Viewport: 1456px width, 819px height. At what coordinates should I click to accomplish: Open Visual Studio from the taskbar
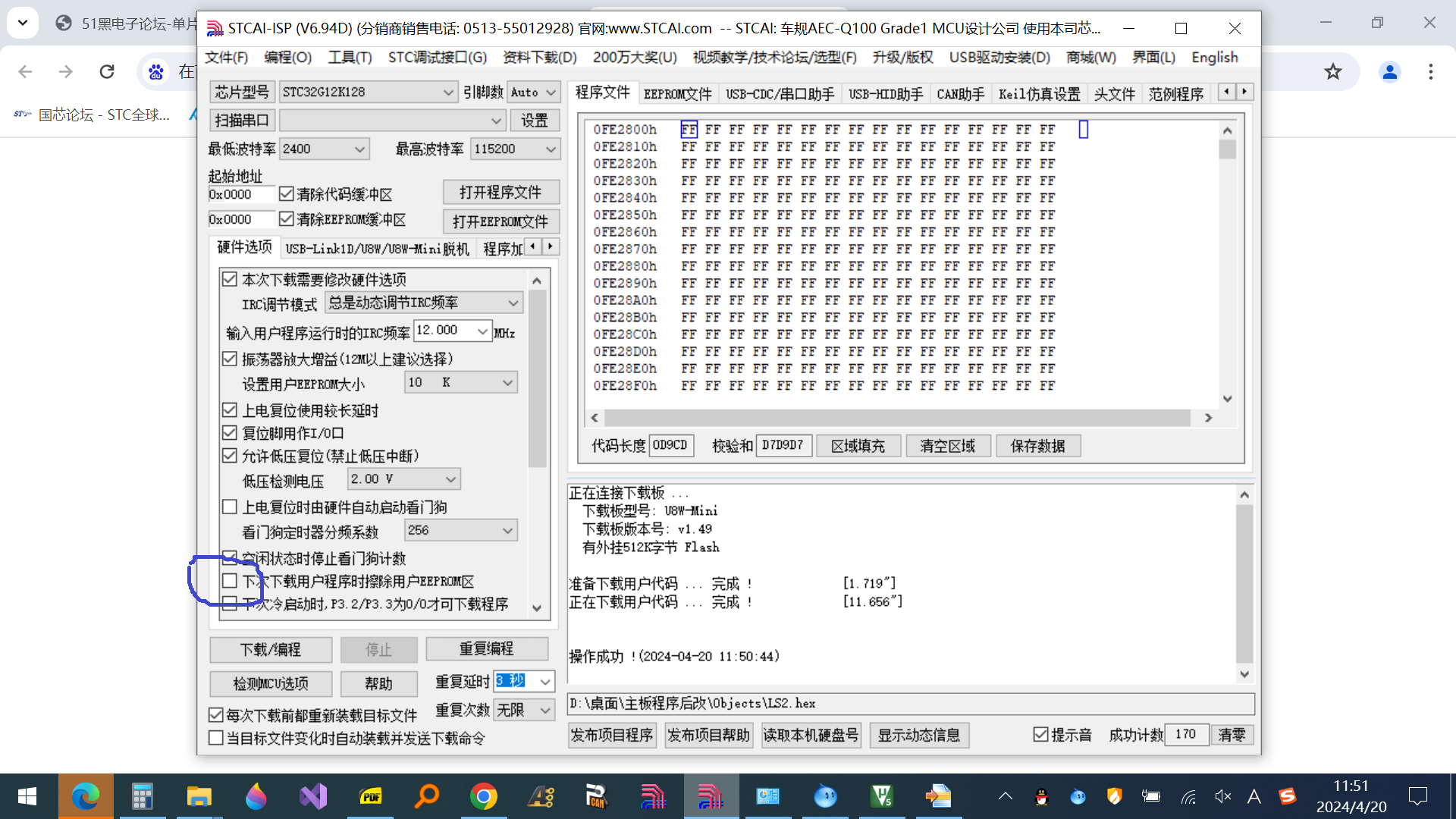click(313, 796)
